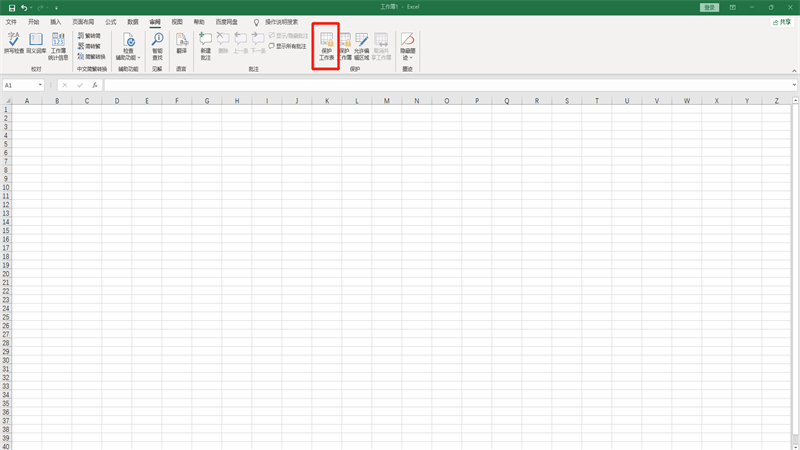
Task: Open 智能查找 smart lookup
Action: tap(157, 45)
